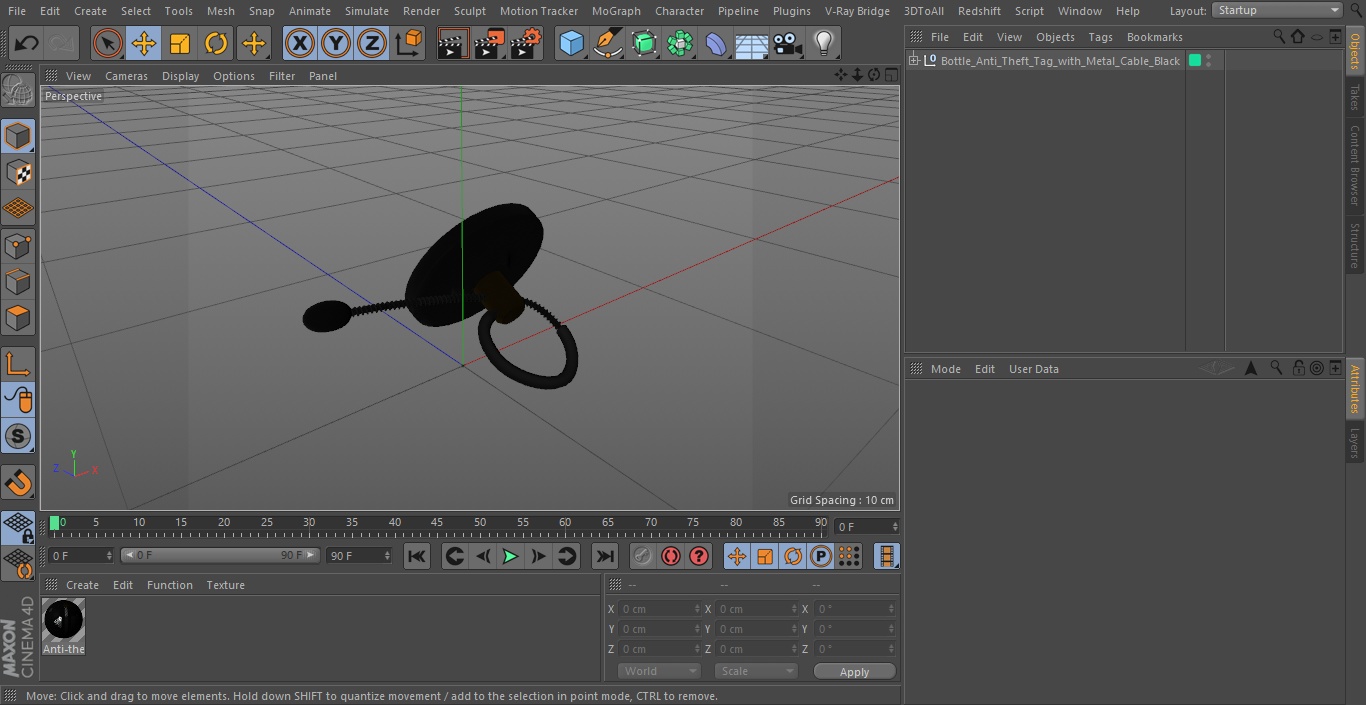Viewport: 1366px width, 705px height.
Task: Switch to Texture mode checker icon
Action: 18,172
